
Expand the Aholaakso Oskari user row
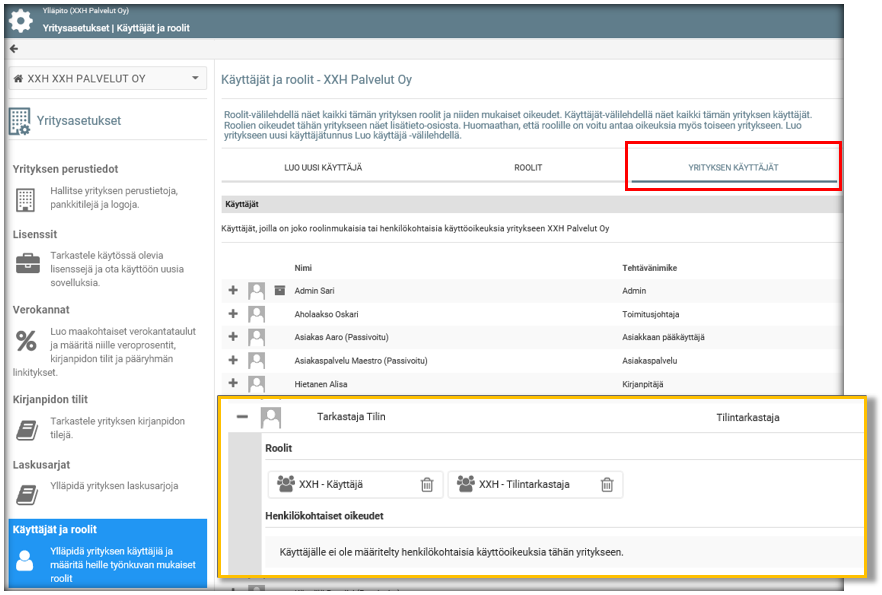point(234,313)
